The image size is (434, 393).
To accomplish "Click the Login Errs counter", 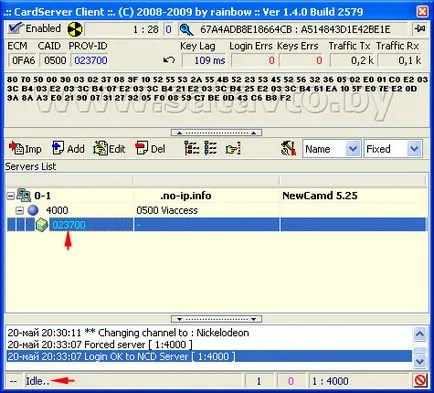I will click(254, 61).
